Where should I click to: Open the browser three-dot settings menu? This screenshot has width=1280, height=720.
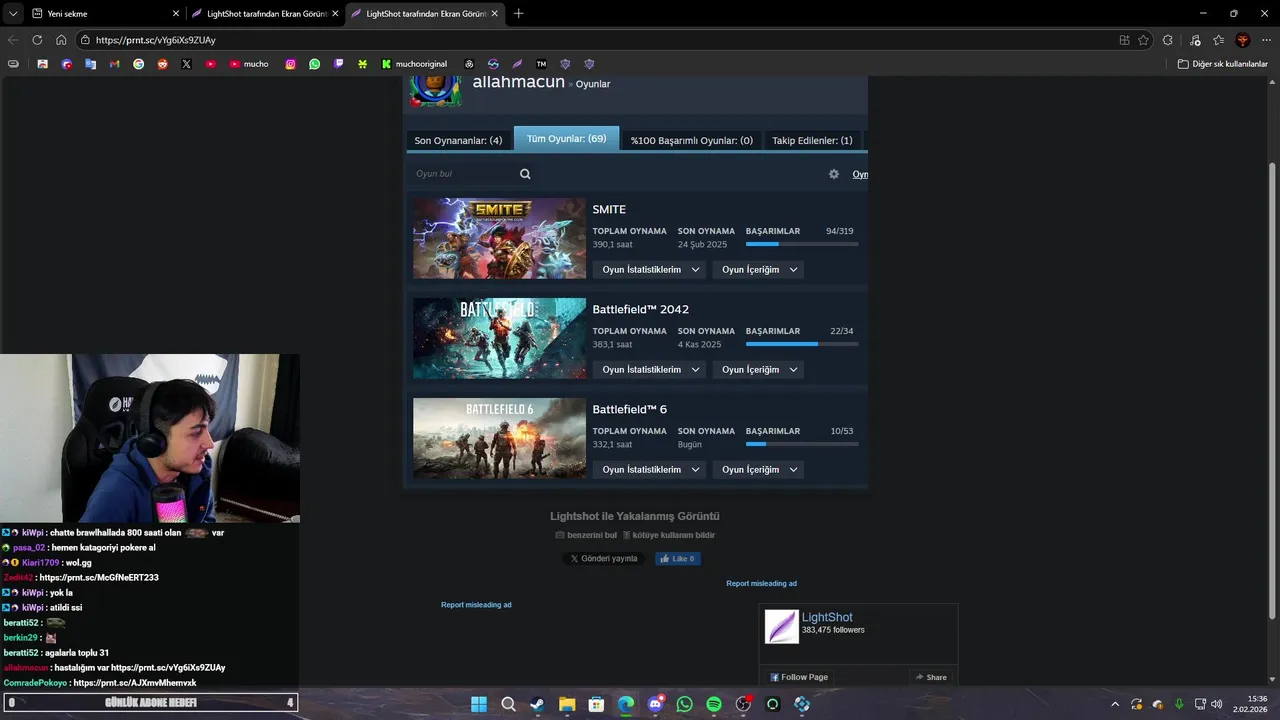point(1267,40)
